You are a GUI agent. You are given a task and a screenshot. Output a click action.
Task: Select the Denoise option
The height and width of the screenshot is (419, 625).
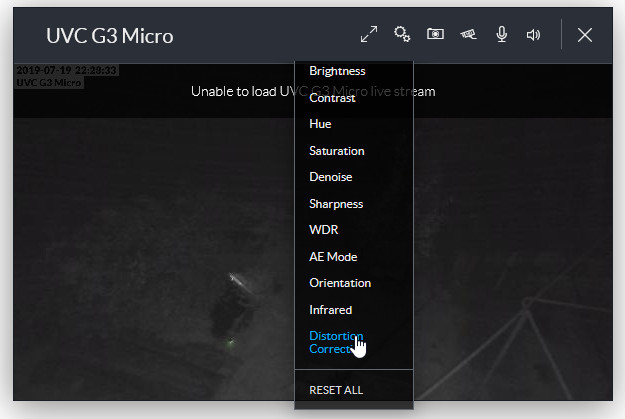[331, 177]
